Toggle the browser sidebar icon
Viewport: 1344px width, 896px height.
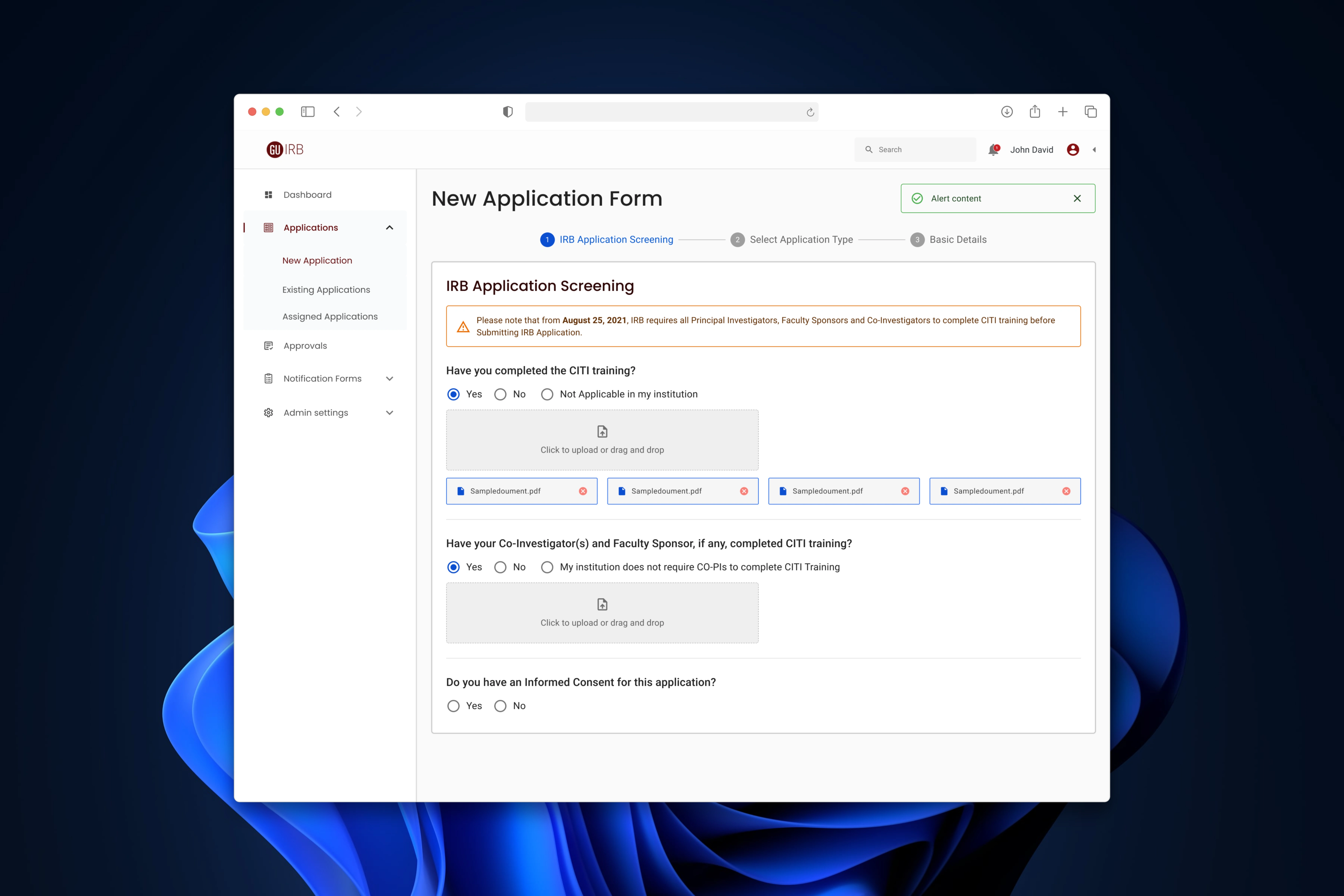[308, 112]
